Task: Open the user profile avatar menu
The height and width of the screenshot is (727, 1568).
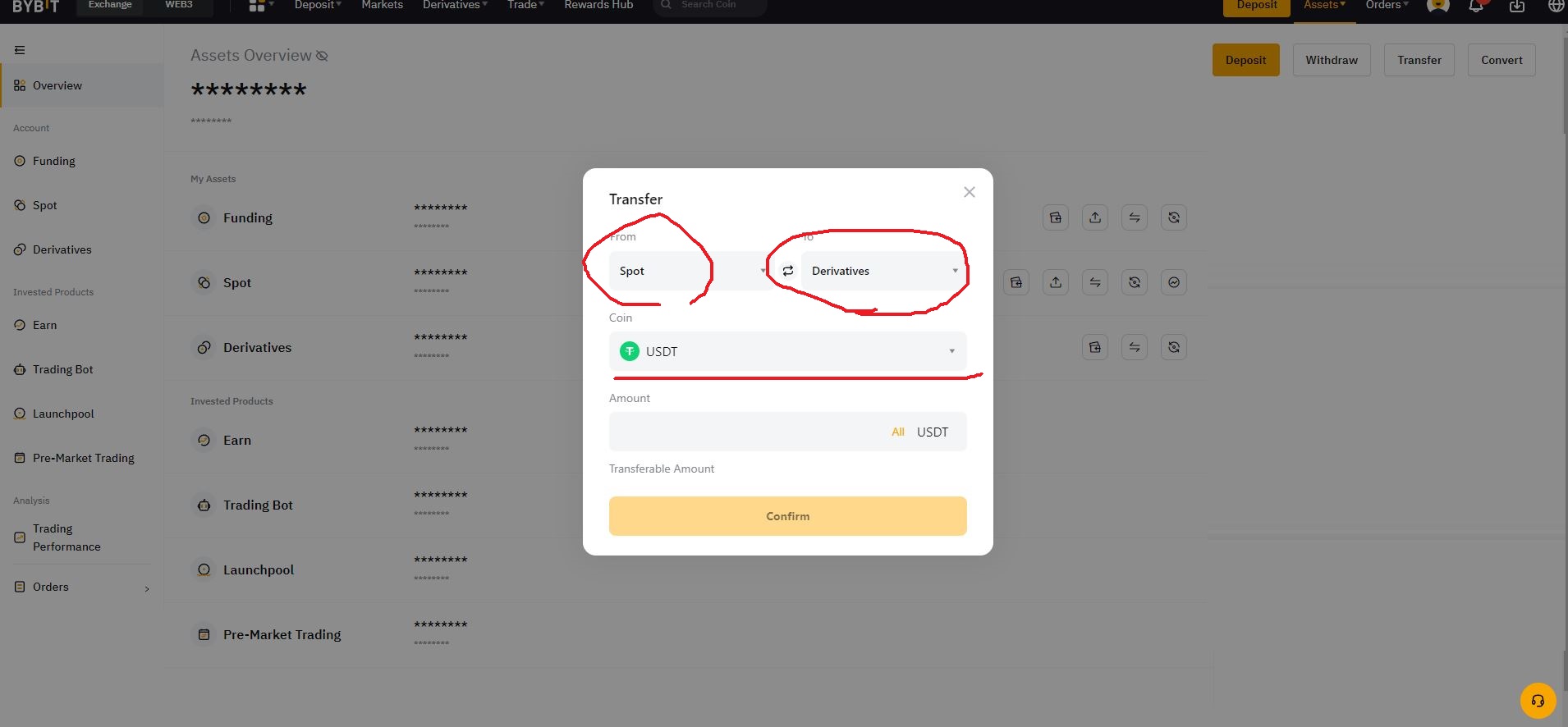Action: coord(1437,5)
